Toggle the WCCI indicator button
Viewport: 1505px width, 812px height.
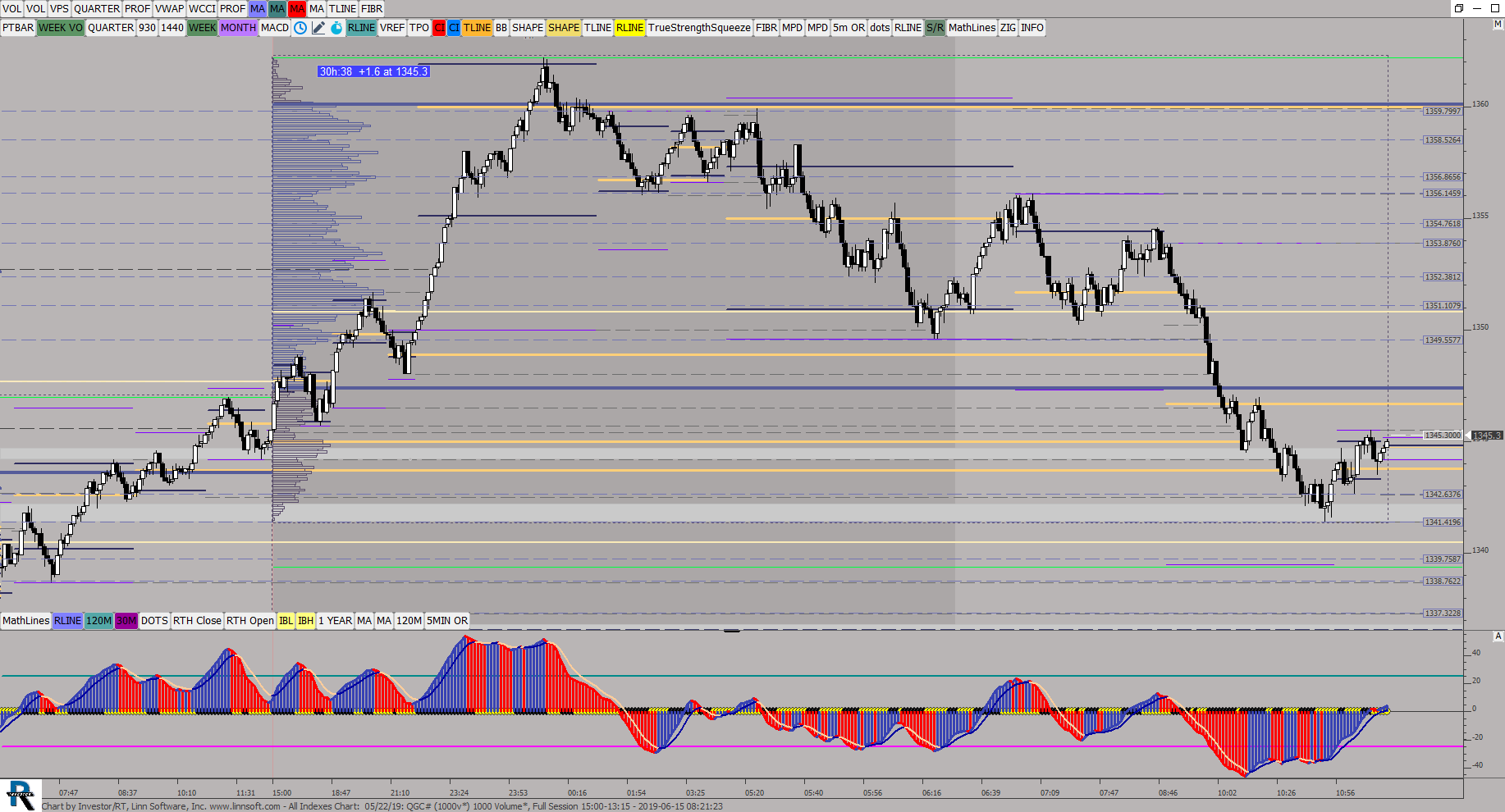[202, 9]
